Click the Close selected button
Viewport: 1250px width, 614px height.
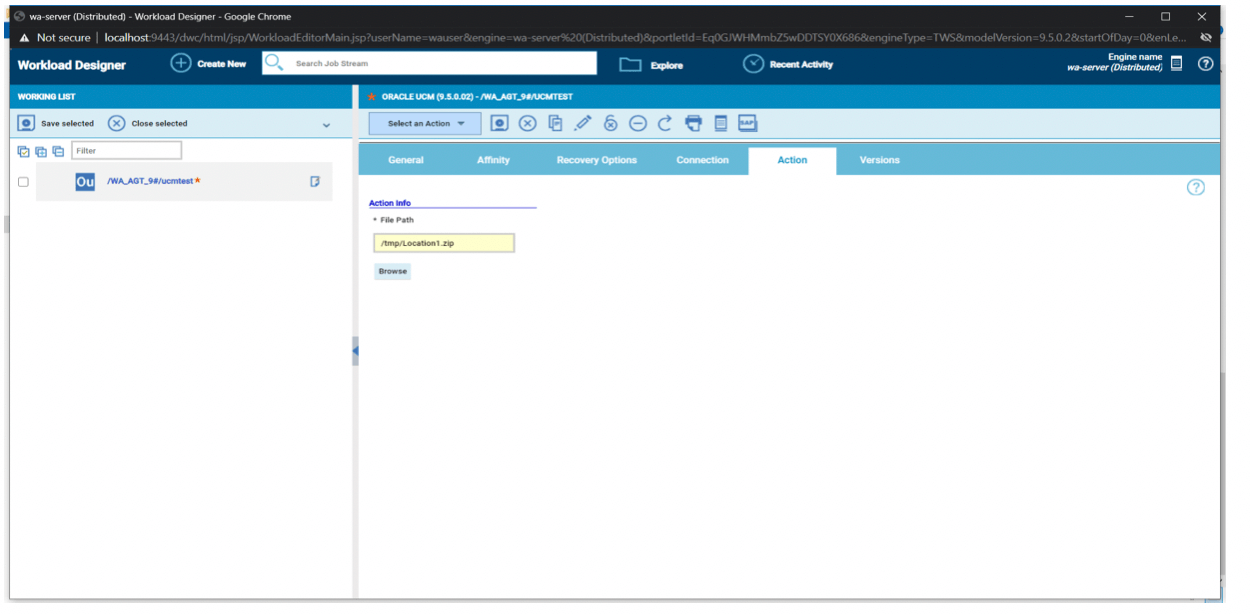(157, 123)
